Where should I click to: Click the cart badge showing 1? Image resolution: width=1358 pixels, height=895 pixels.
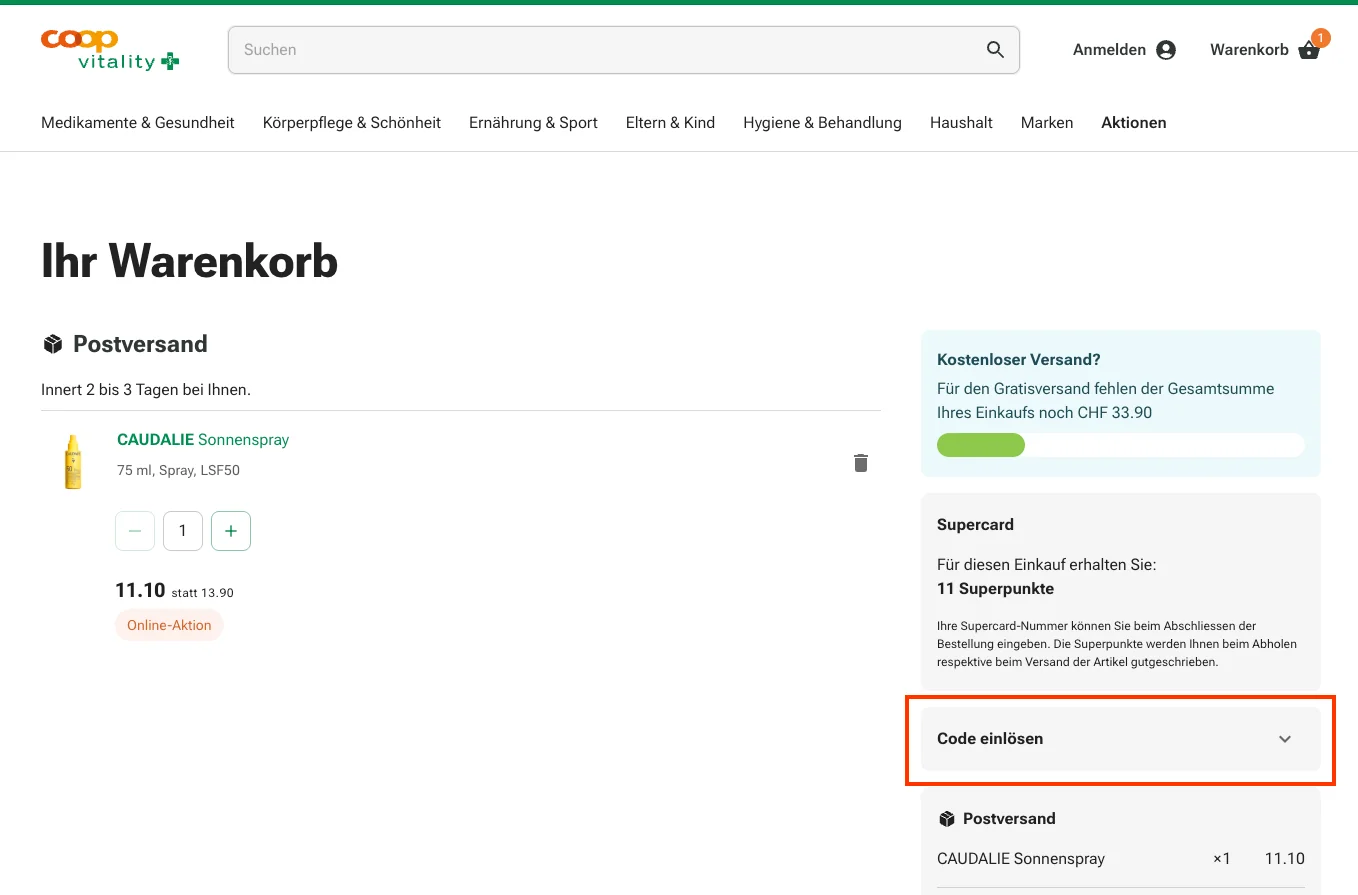(1321, 38)
